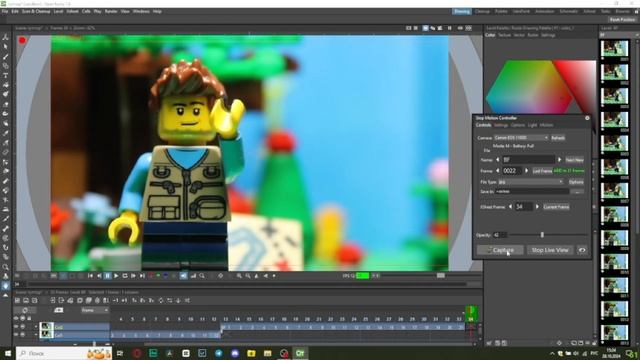
Task: Pick a color in the hexagon color wheel
Action: point(529,87)
